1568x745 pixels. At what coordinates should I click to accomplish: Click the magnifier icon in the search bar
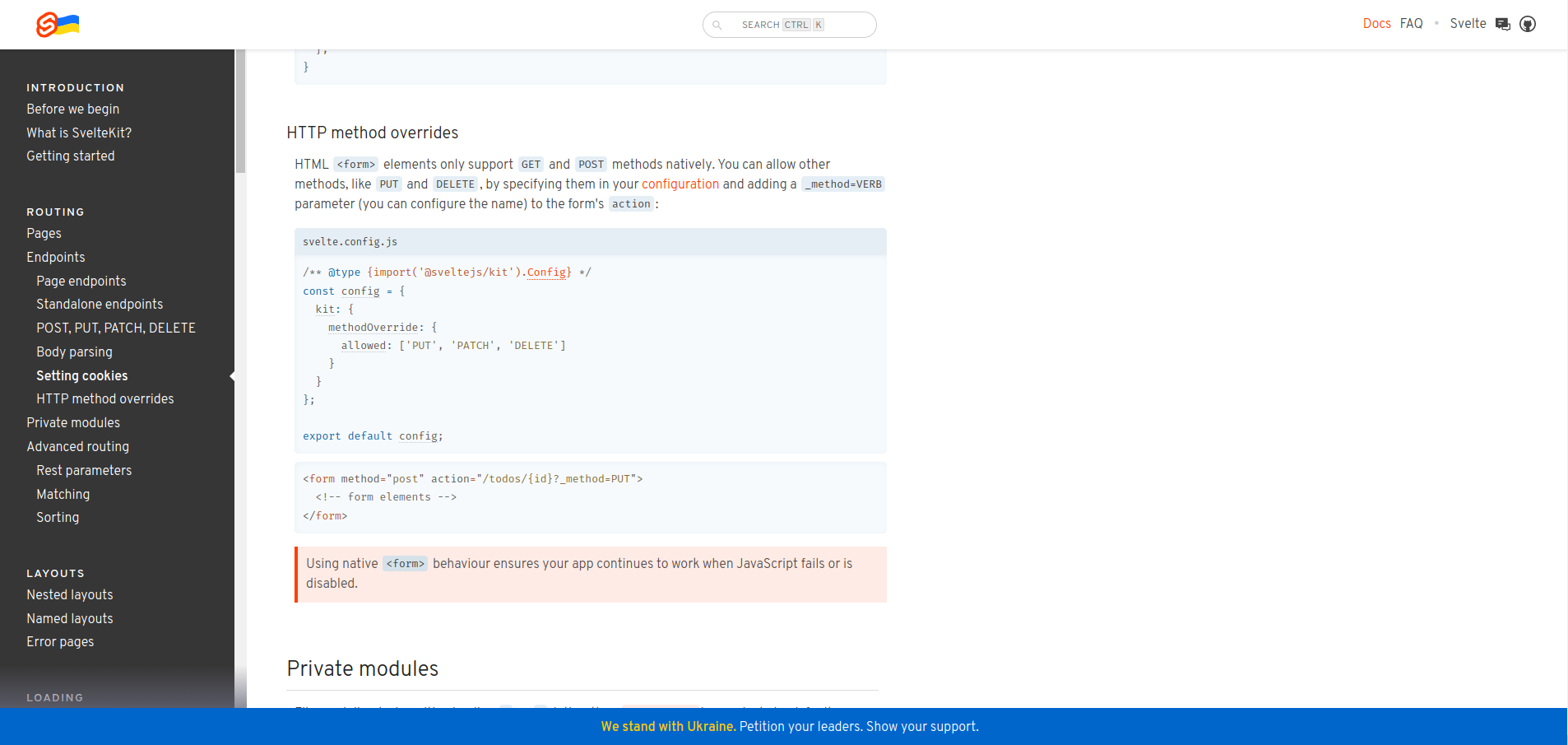(x=719, y=24)
